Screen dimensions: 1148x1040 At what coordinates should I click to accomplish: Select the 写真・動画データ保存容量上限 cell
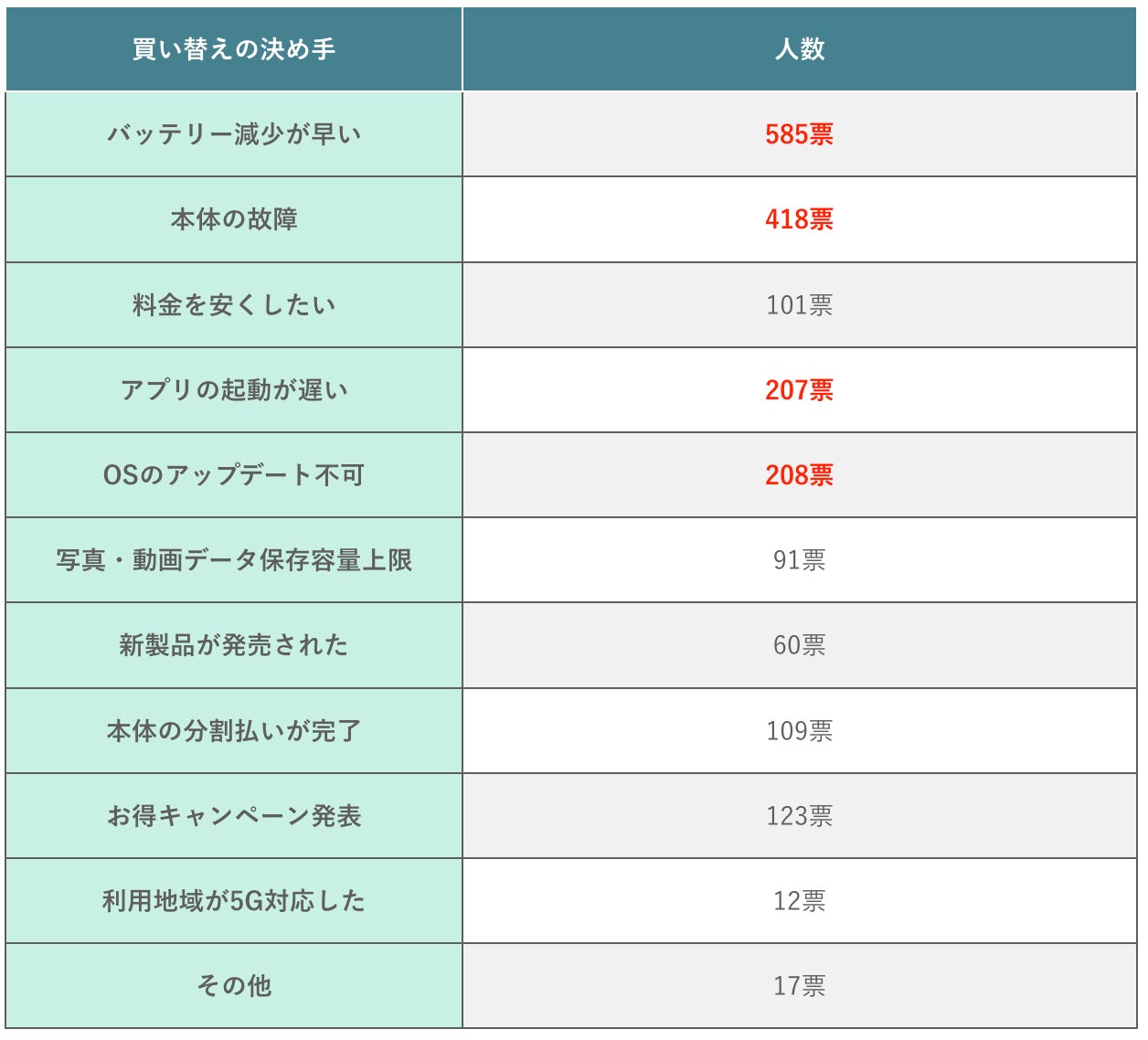coord(234,560)
